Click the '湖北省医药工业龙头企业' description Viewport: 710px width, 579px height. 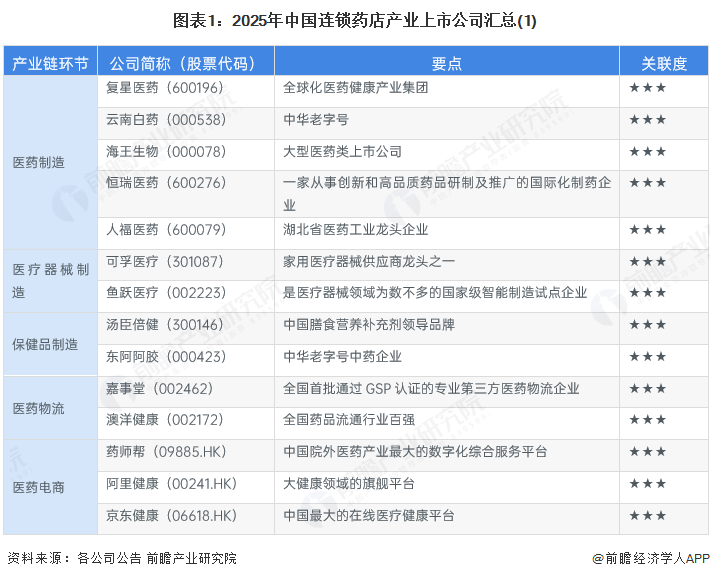[356, 230]
